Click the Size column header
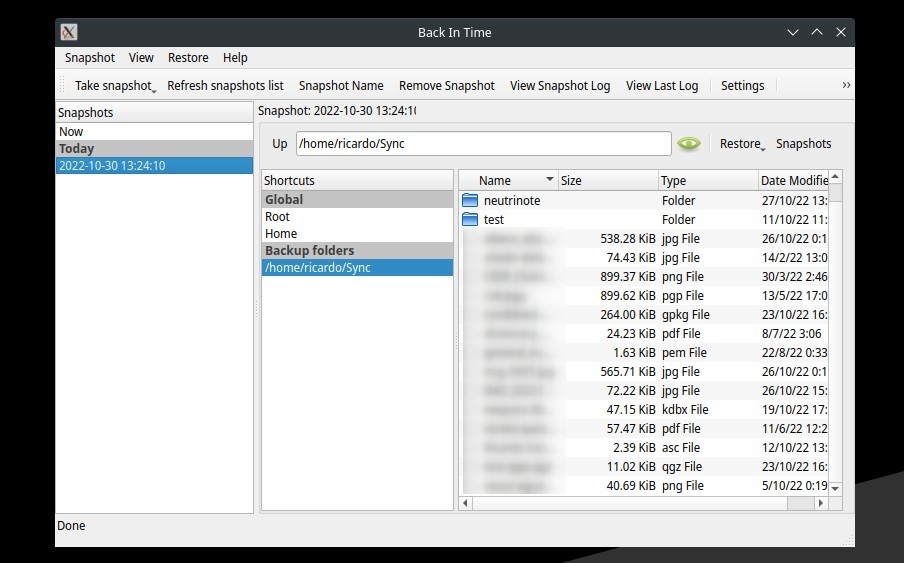This screenshot has height=563, width=904. coord(608,180)
